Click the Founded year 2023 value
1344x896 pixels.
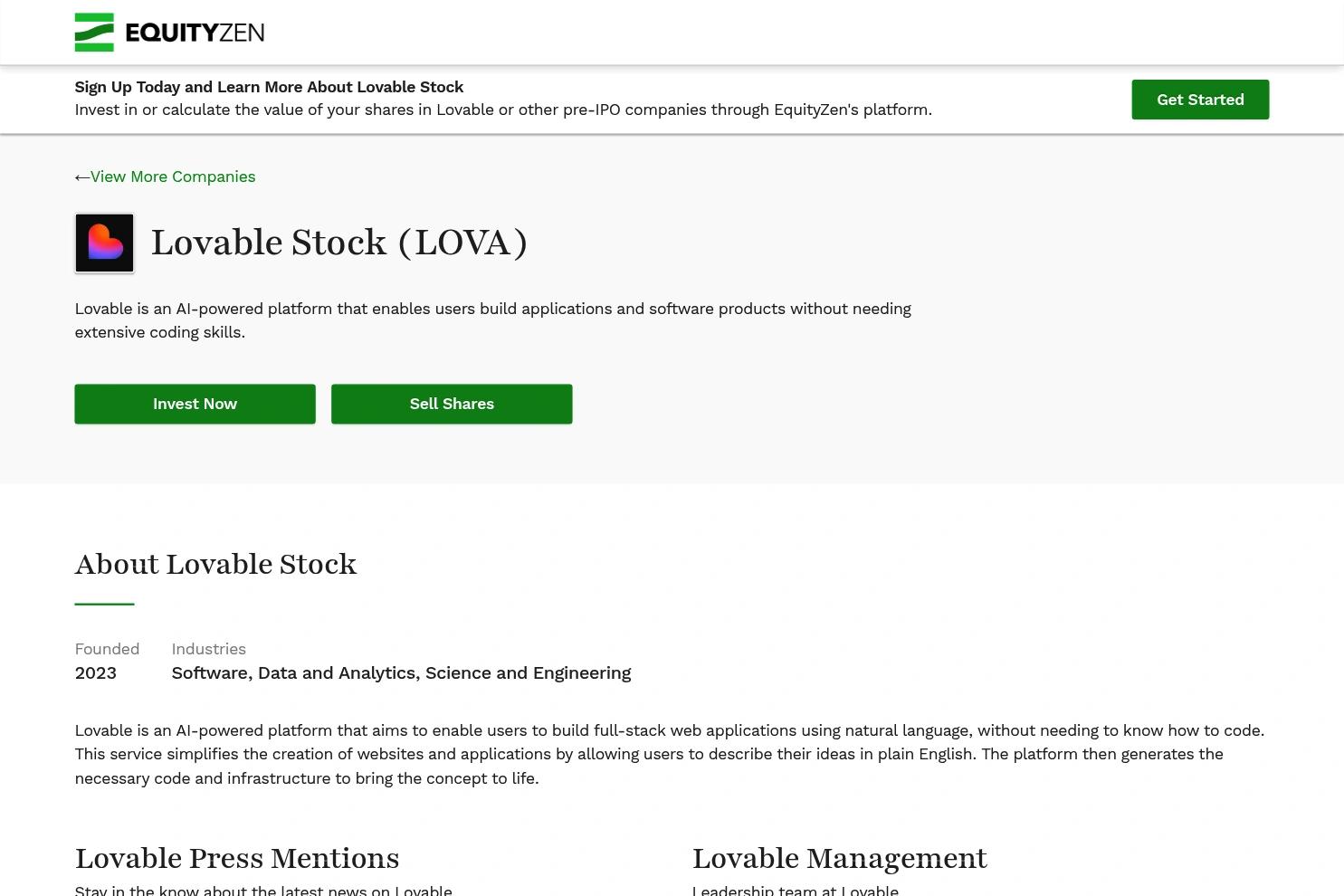point(95,673)
